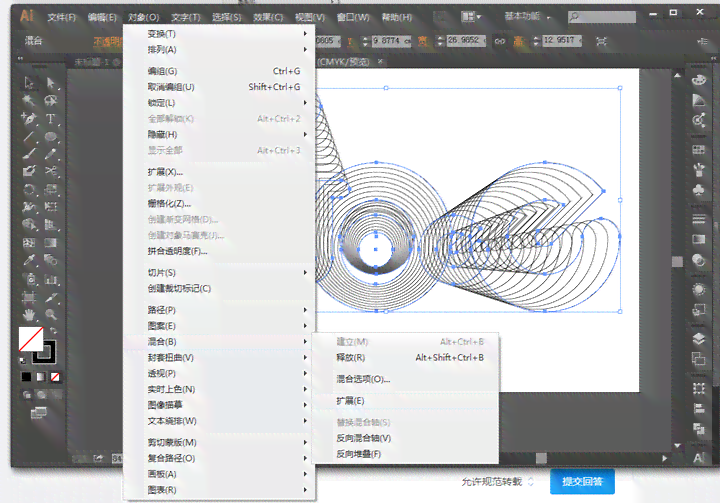Expand the 隐藏(H) submenu

click(x=219, y=135)
